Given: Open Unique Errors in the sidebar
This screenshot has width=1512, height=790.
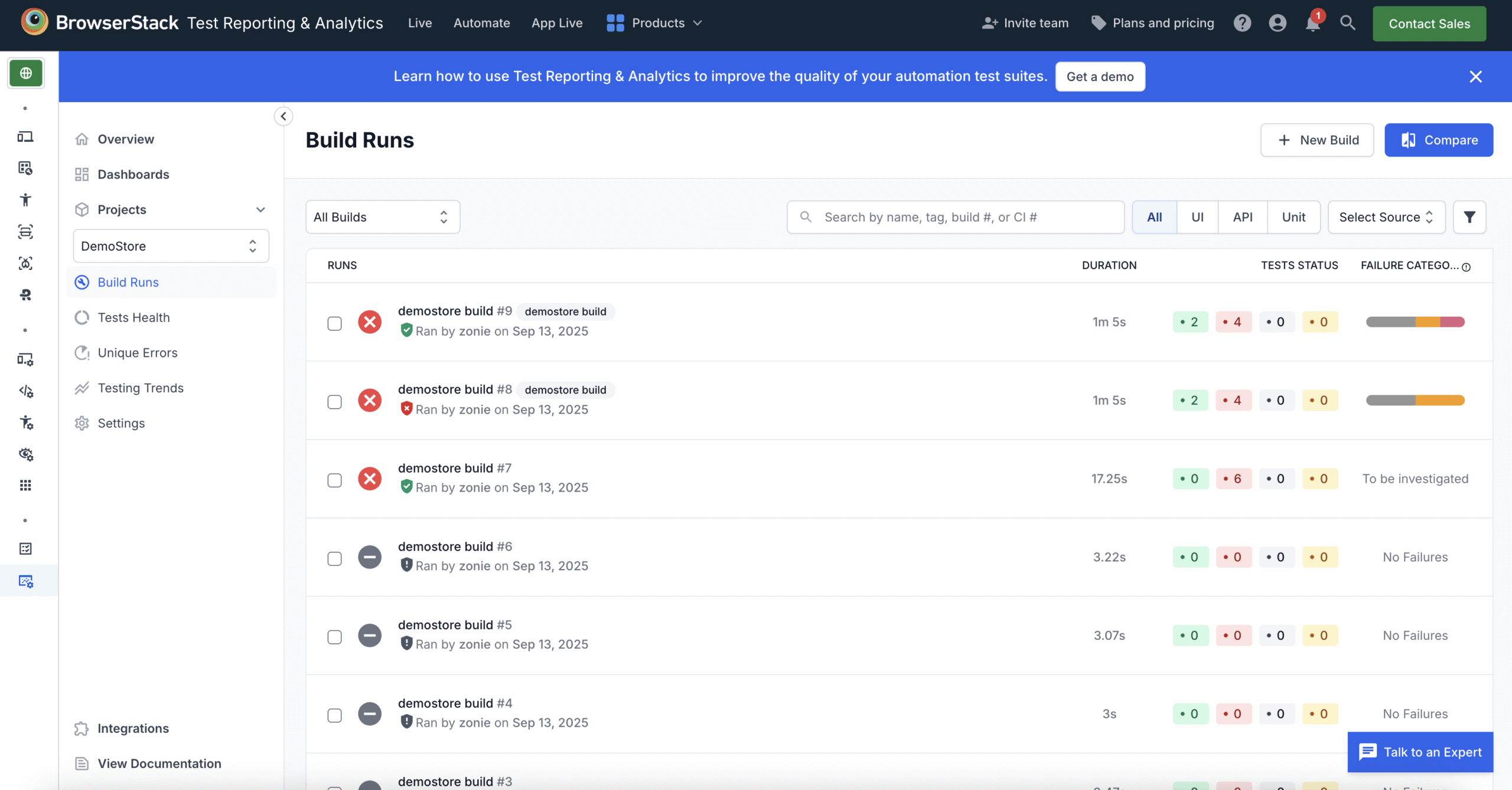Looking at the screenshot, I should [138, 352].
